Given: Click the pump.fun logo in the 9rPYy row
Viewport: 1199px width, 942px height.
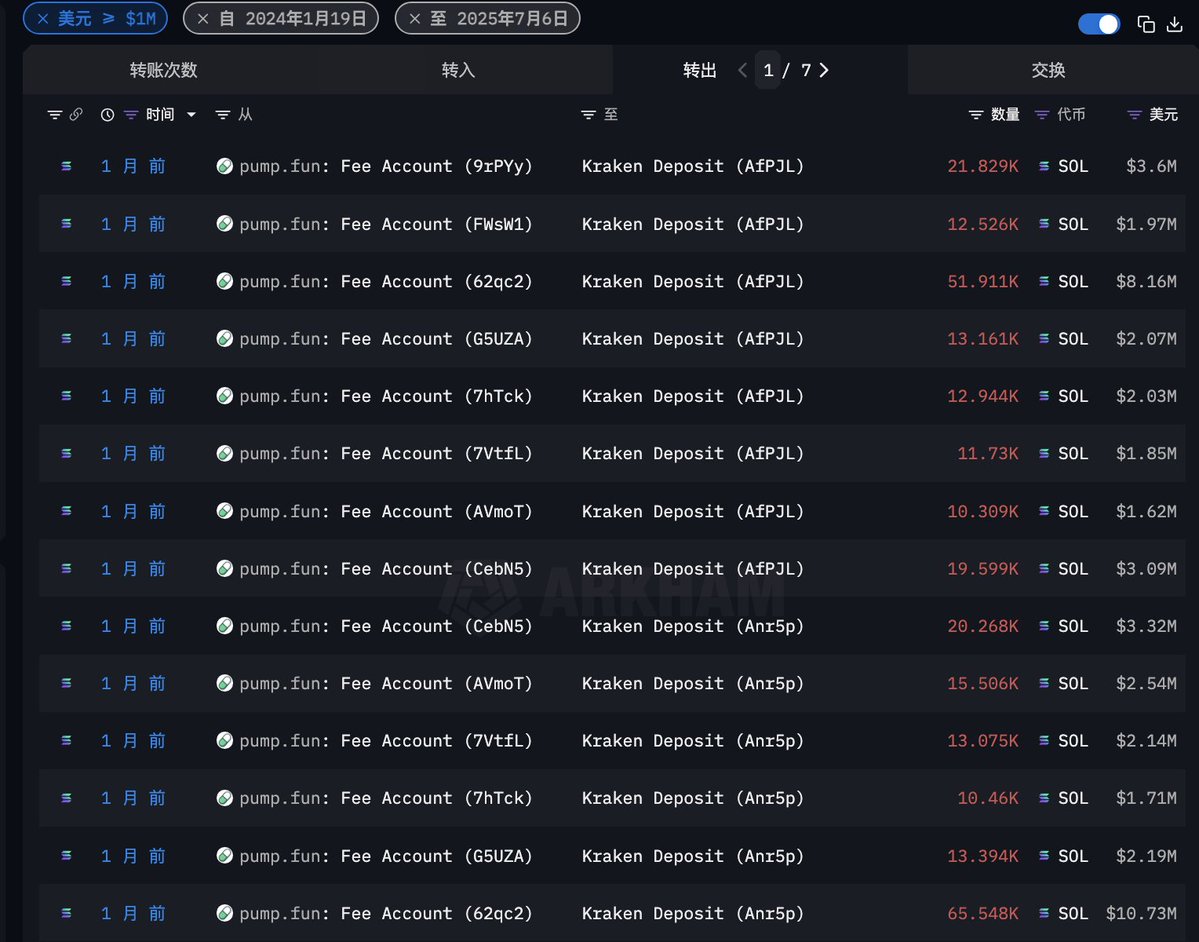Looking at the screenshot, I should (x=224, y=166).
